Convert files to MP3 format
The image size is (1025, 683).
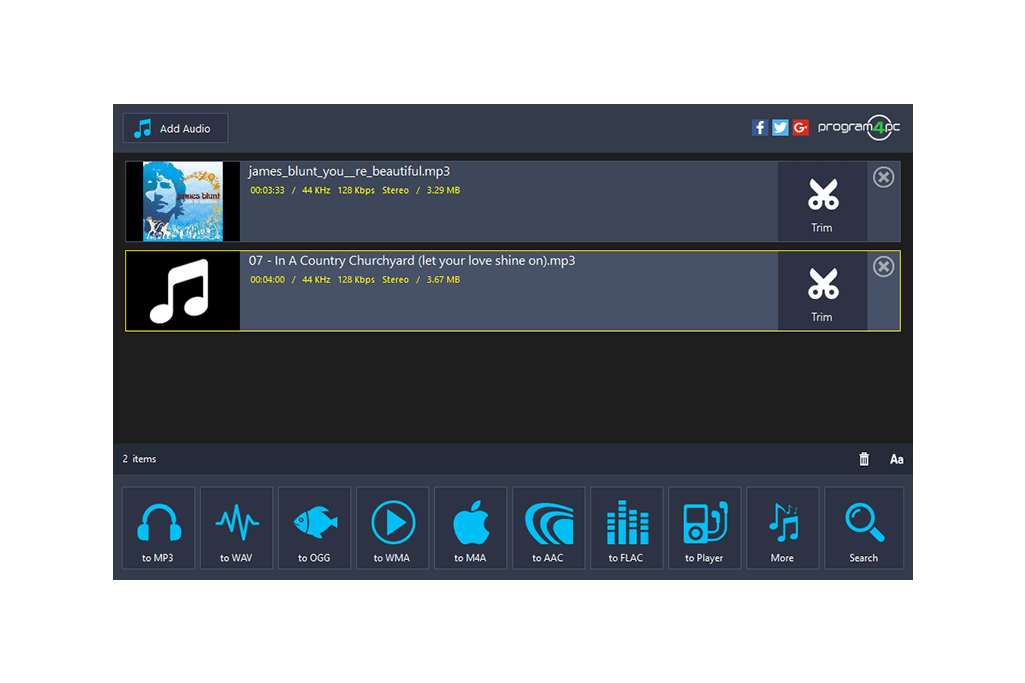pos(158,528)
